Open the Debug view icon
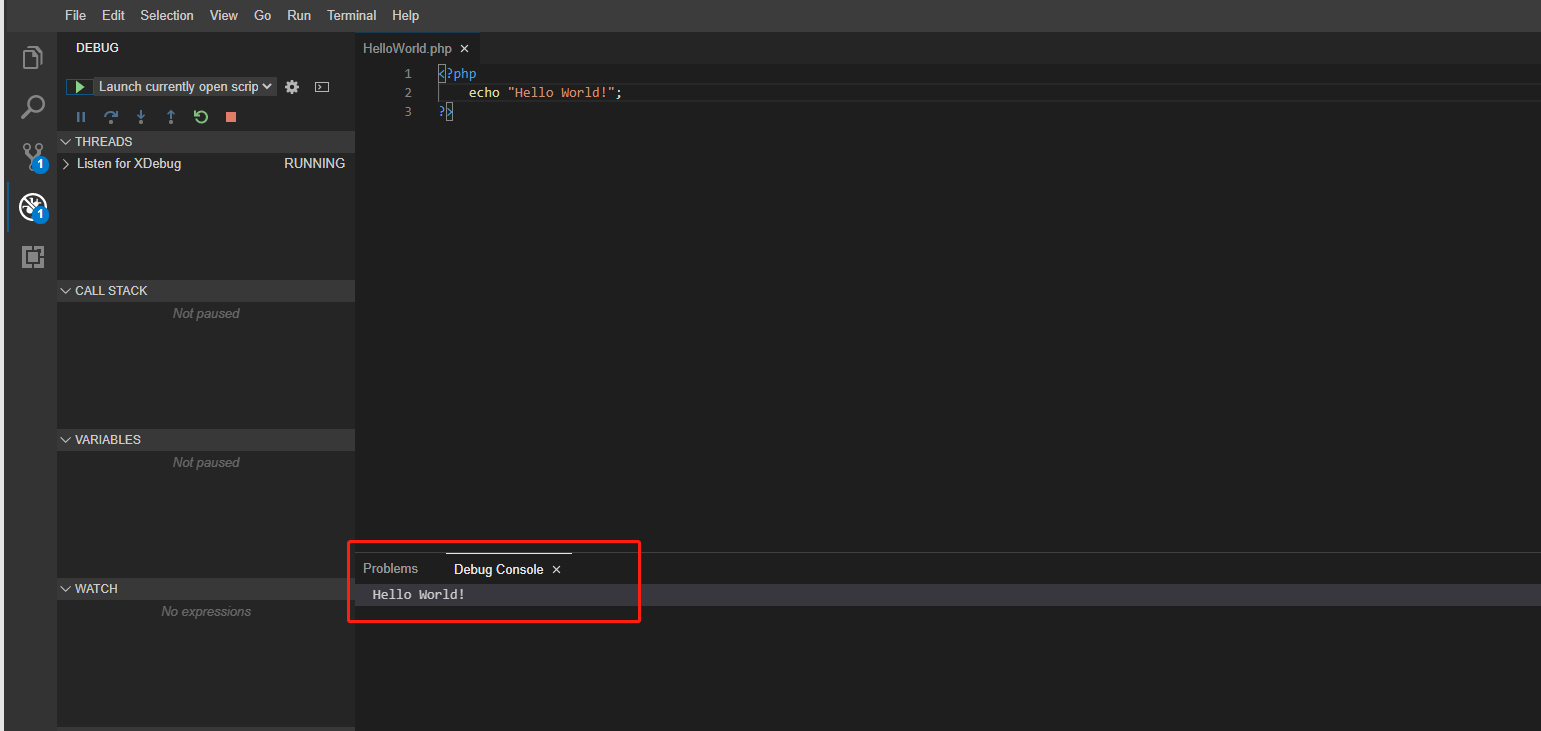This screenshot has height=731, width=1541. [x=33, y=207]
